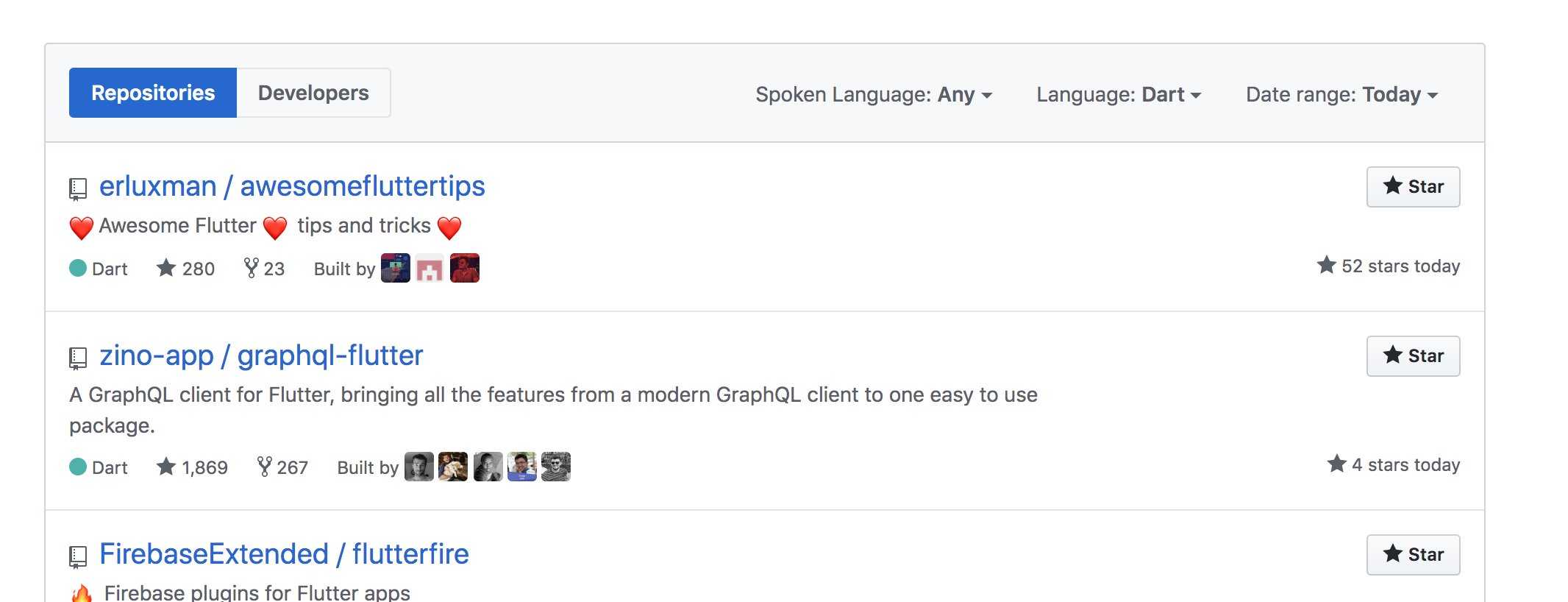
Task: Click the star icon next to 280
Action: point(166,268)
